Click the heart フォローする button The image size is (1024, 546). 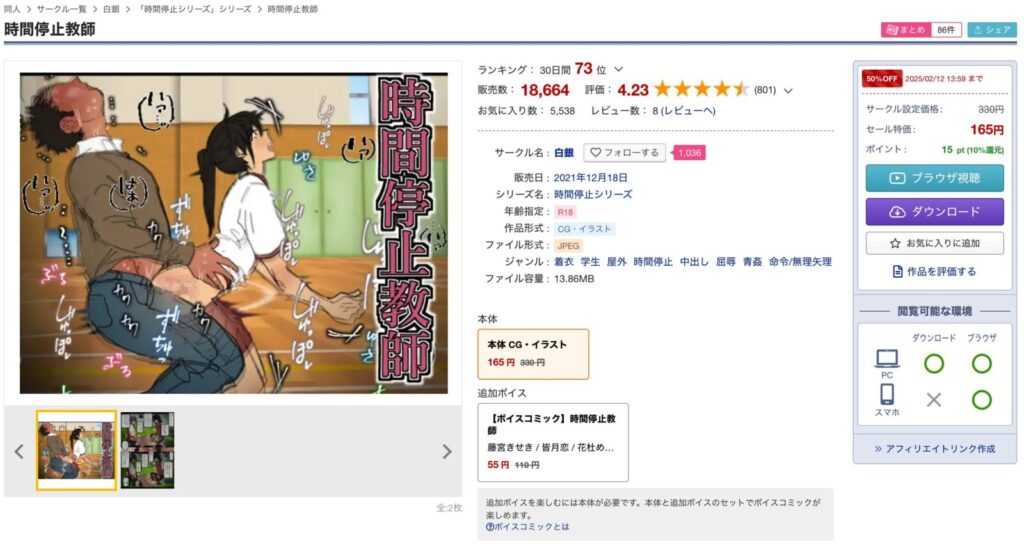pos(624,152)
